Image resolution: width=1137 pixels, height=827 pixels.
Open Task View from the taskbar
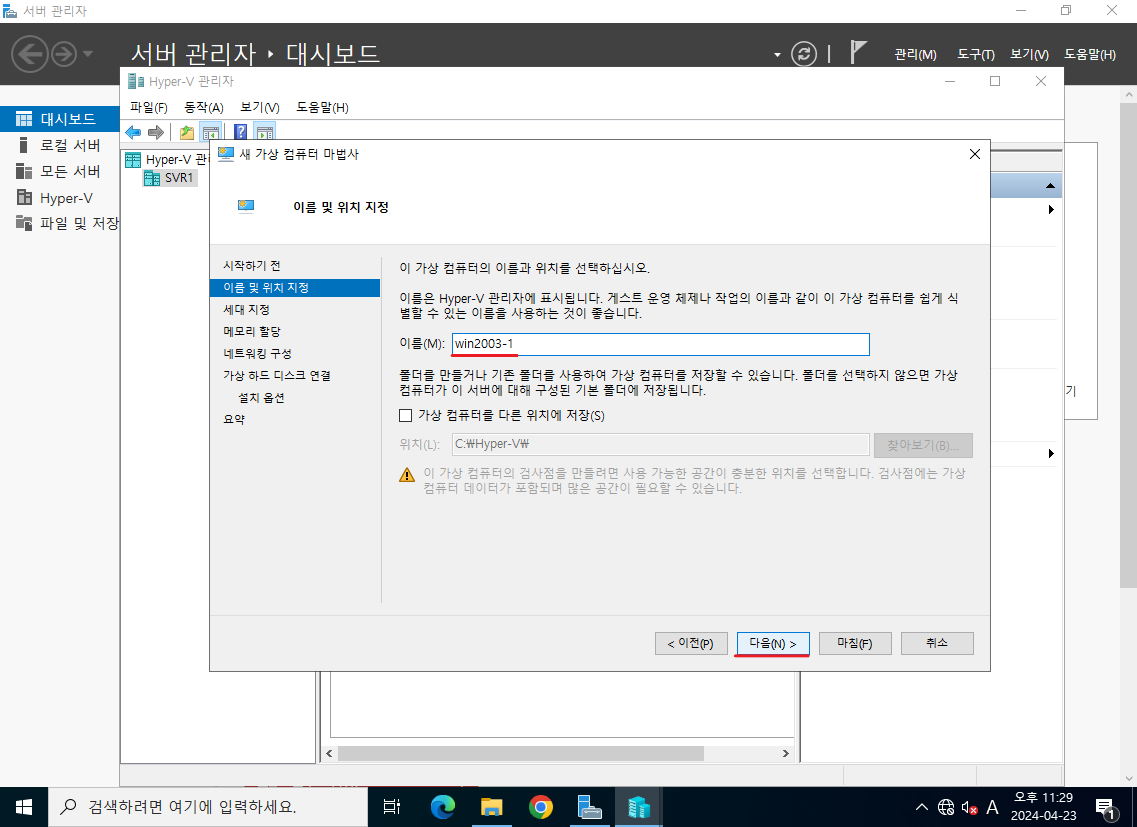point(392,807)
